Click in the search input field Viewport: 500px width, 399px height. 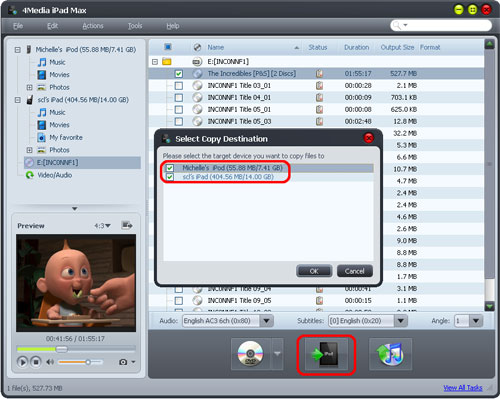(448, 25)
